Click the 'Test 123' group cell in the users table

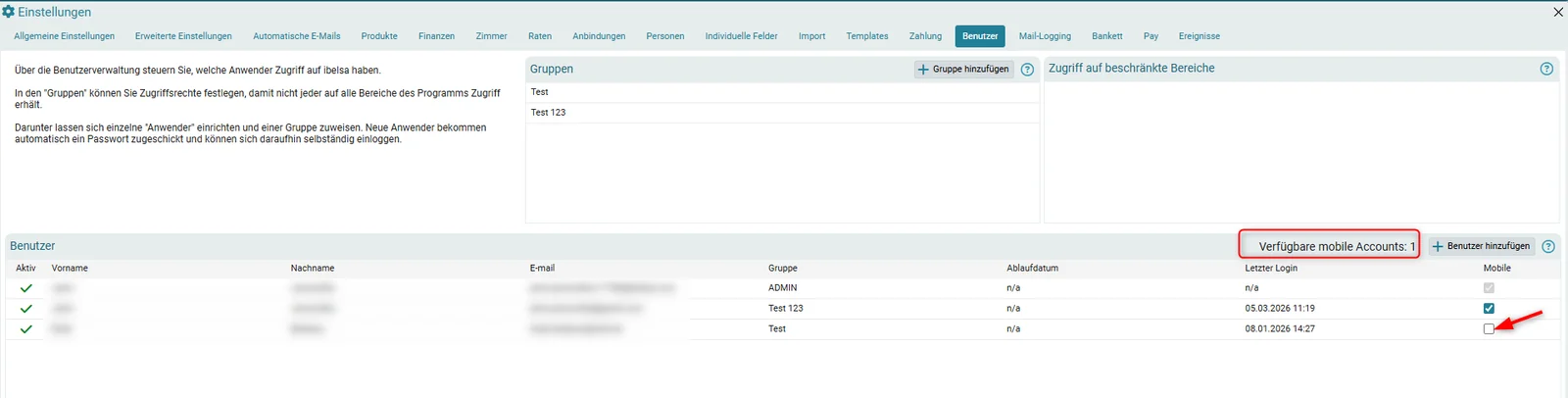(x=786, y=309)
